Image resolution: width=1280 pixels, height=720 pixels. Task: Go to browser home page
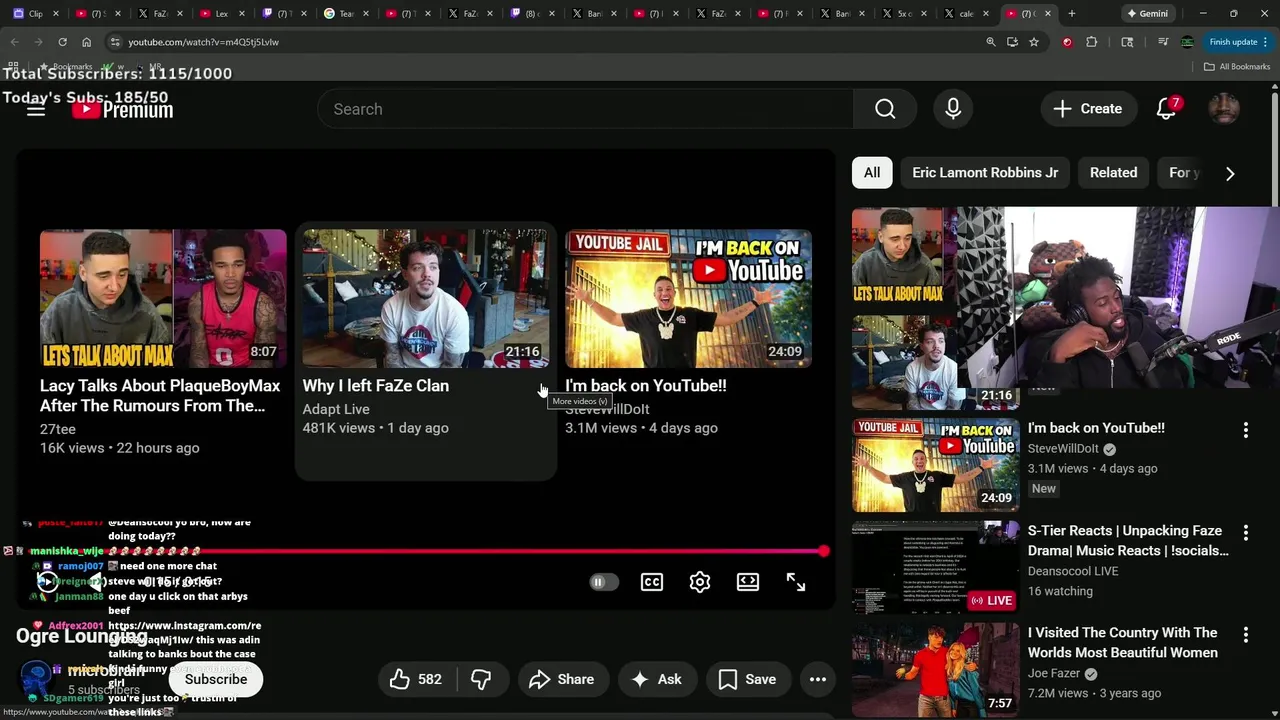point(86,42)
